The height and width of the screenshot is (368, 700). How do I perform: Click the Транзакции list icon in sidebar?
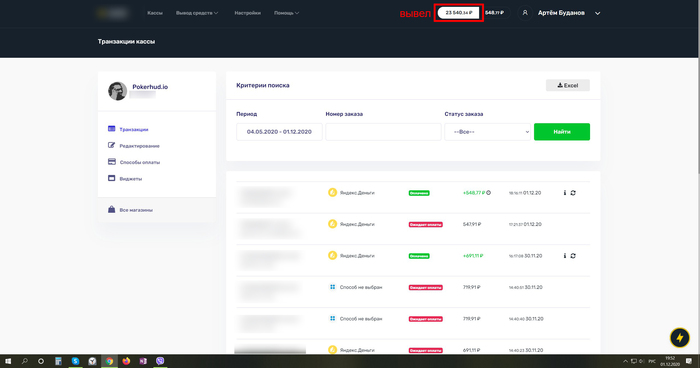[112, 129]
